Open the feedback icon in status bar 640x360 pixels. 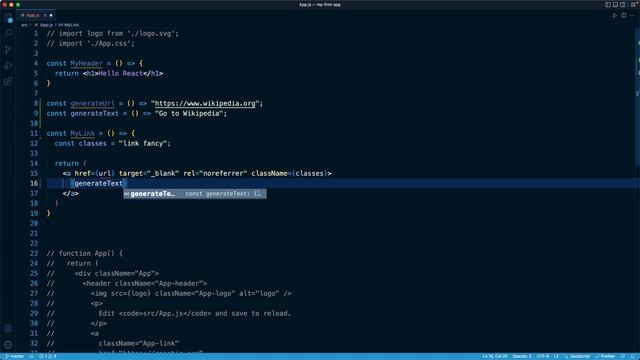[623, 356]
